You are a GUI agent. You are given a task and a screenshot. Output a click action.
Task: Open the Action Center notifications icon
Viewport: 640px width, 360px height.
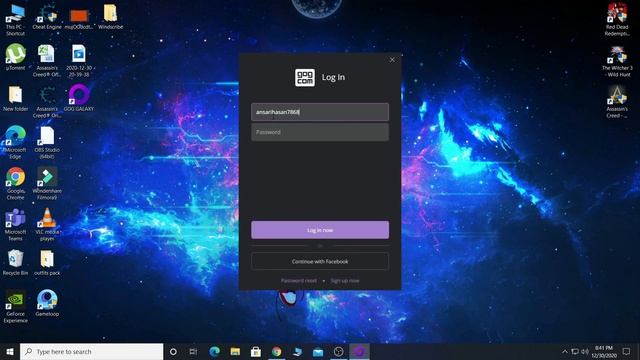click(x=626, y=351)
